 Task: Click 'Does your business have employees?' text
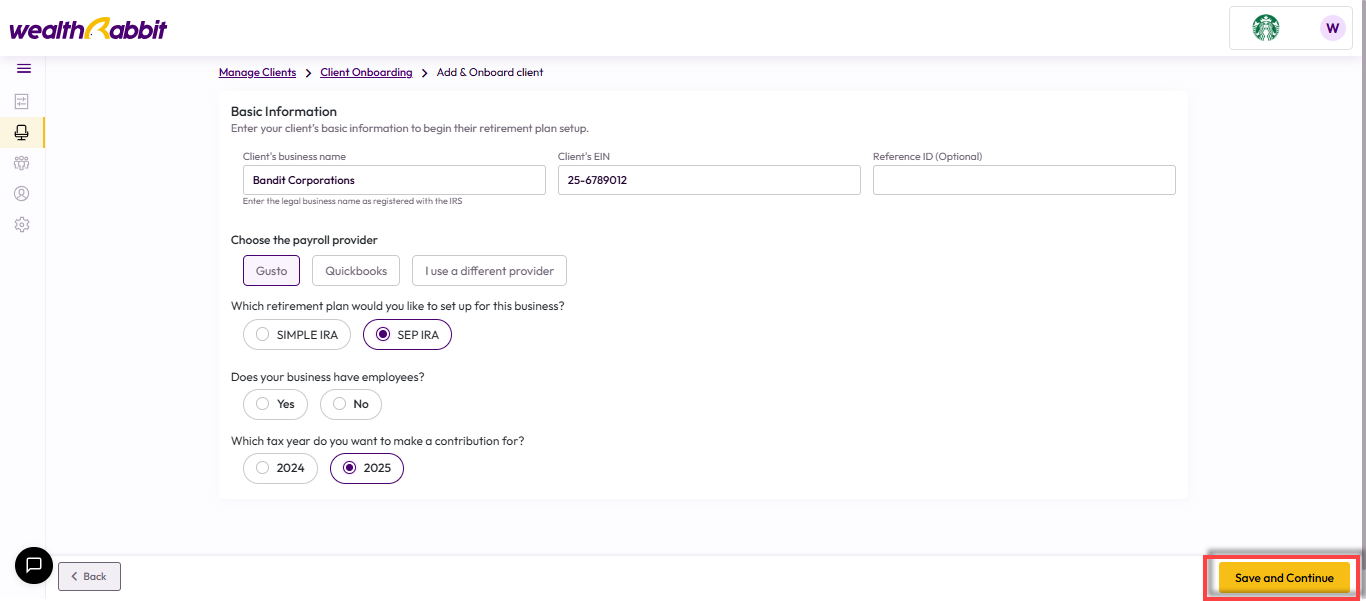pos(328,377)
